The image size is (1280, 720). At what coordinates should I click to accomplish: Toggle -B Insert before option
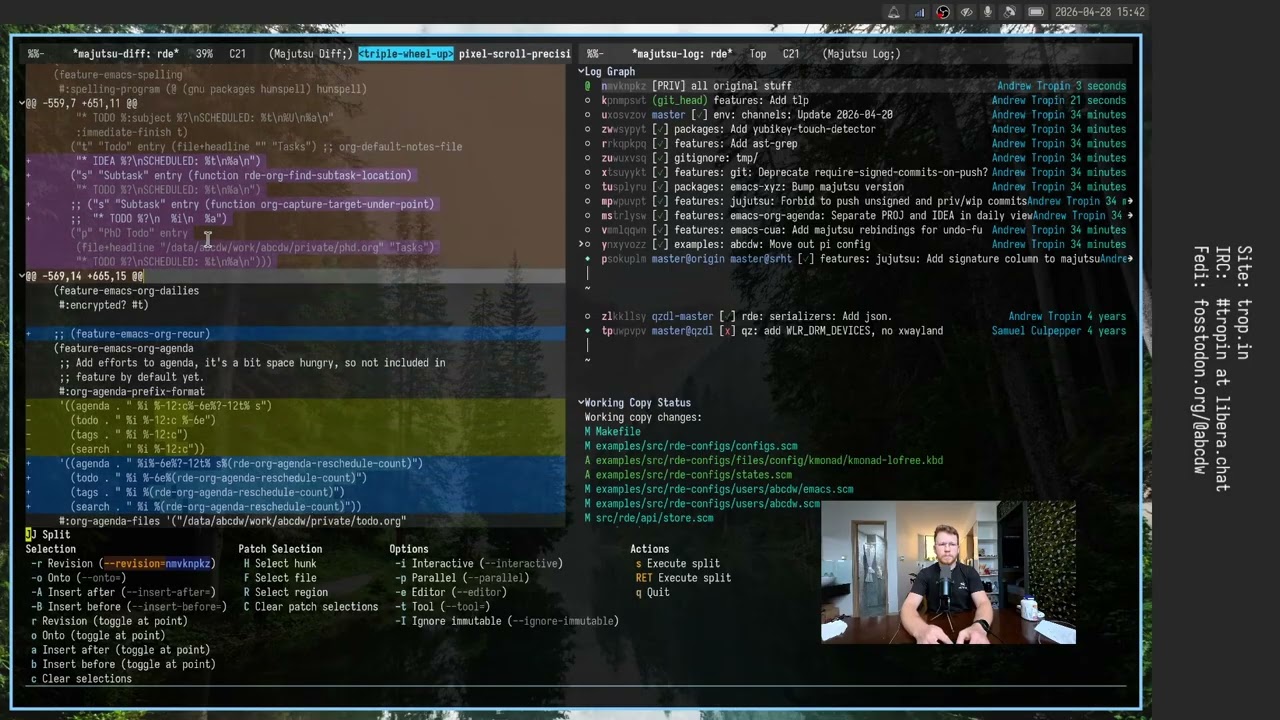[129, 607]
